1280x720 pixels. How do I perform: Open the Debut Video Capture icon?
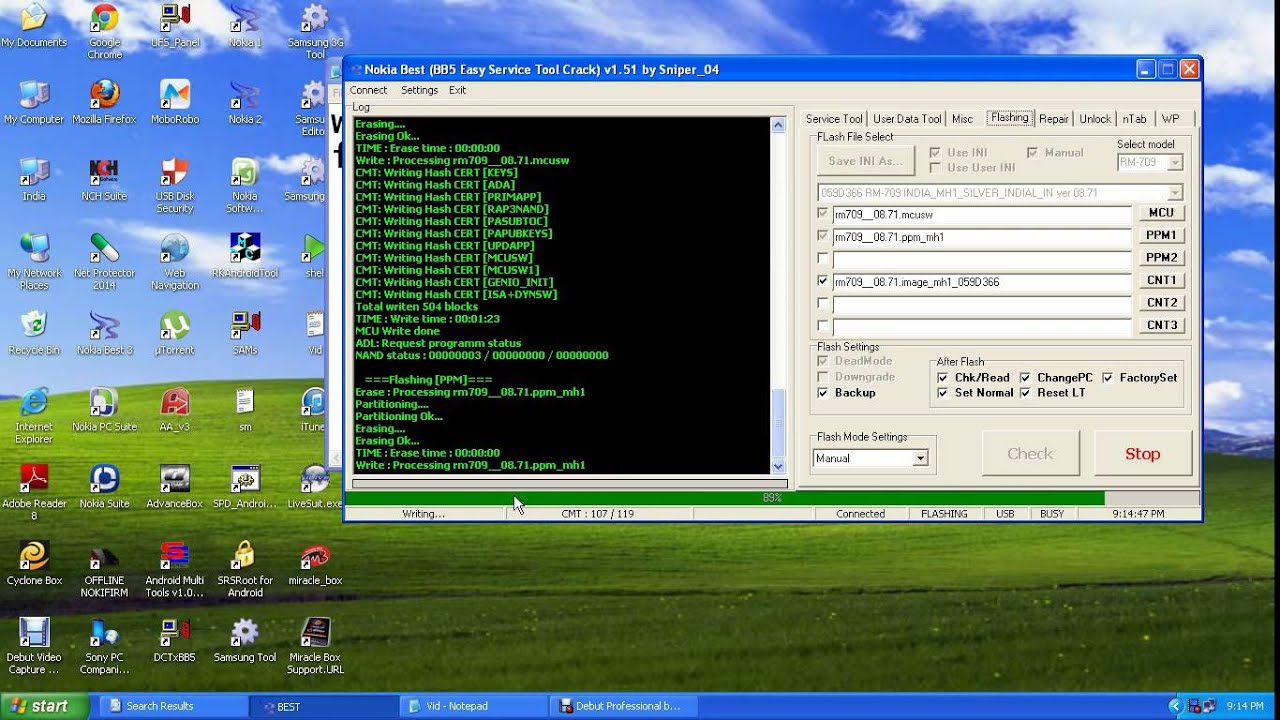pyautogui.click(x=34, y=647)
